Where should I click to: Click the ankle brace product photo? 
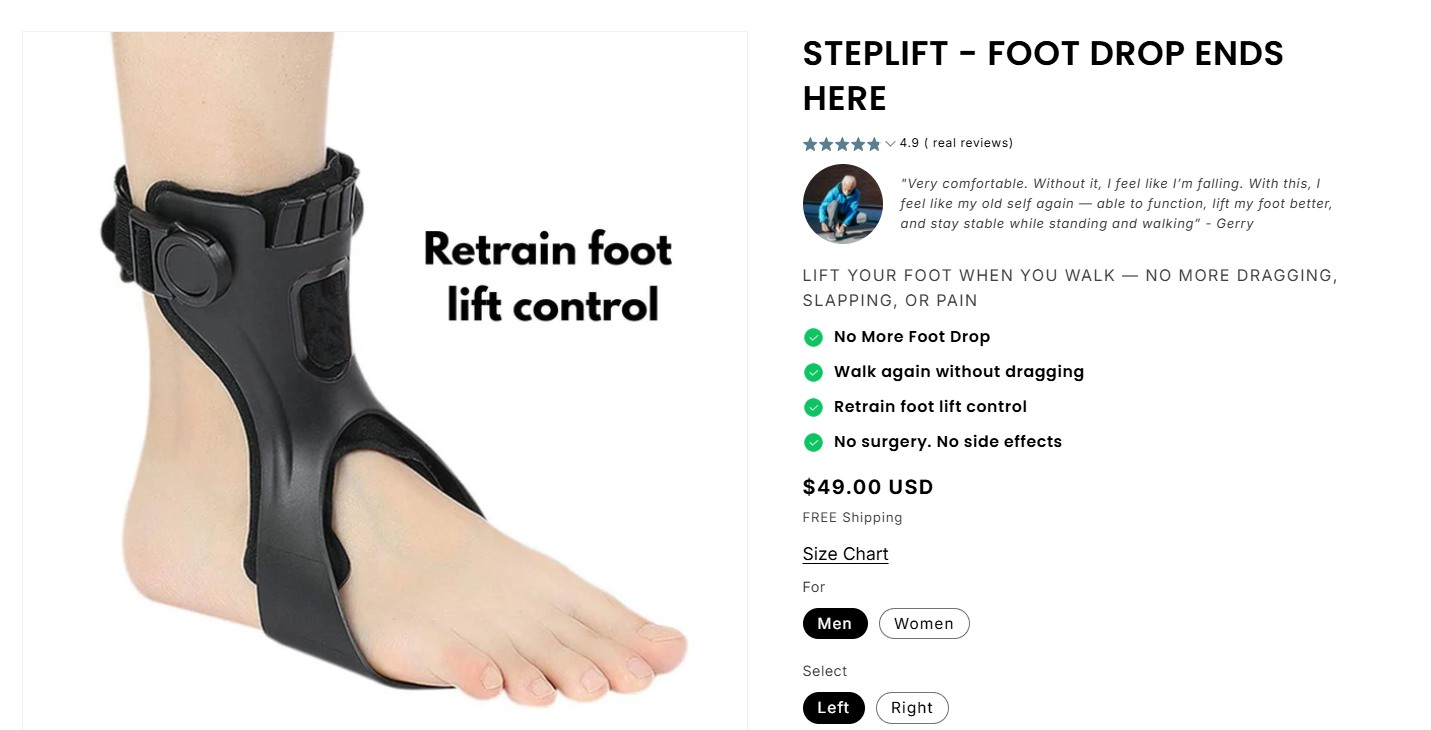pyautogui.click(x=385, y=380)
